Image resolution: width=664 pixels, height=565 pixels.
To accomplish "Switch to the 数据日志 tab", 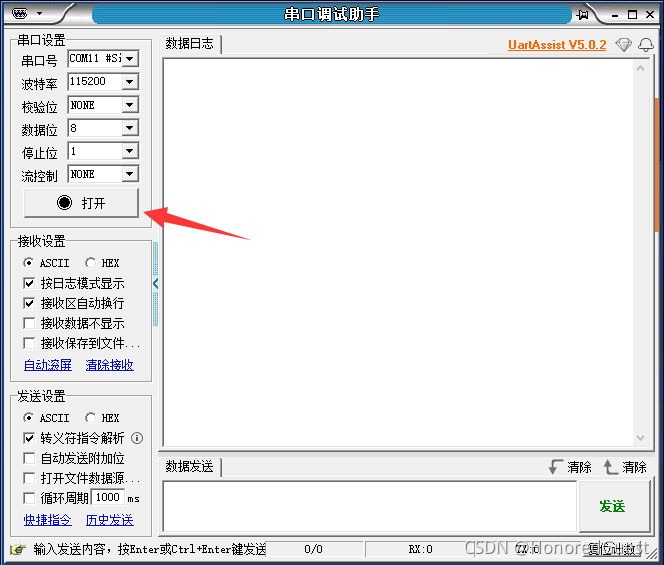I will pyautogui.click(x=190, y=44).
